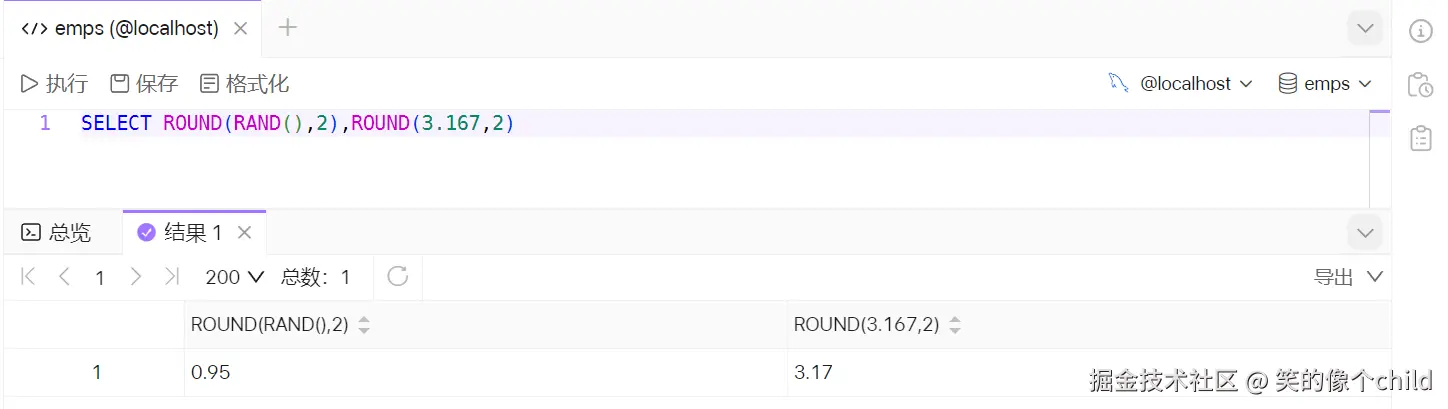This screenshot has width=1448, height=409.
Task: Go to the next results page
Action: pos(136,277)
